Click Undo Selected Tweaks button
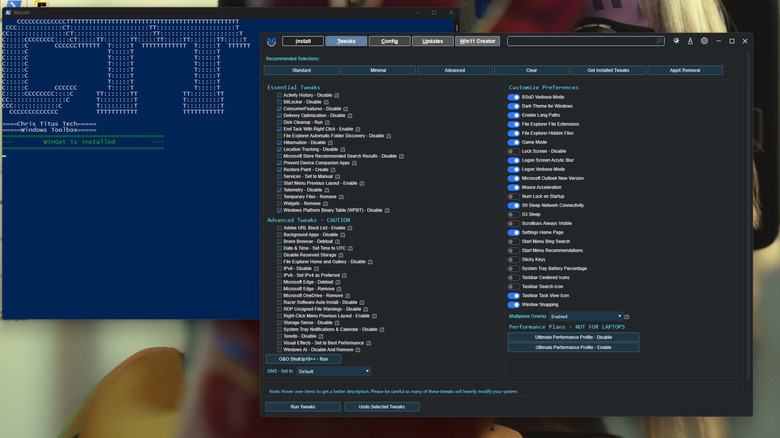780x438 pixels. click(x=382, y=407)
